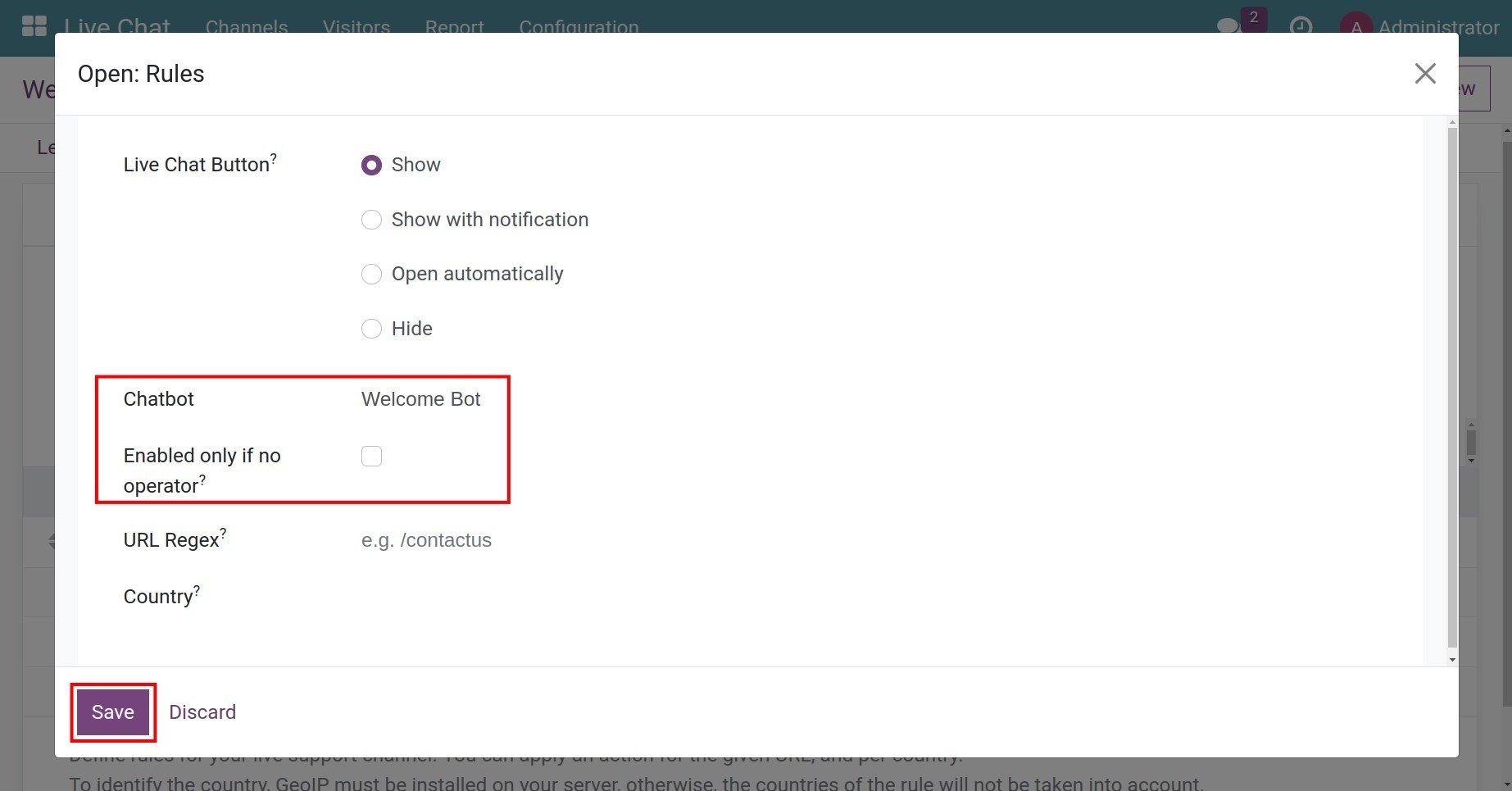The width and height of the screenshot is (1512, 791).
Task: Open the Chatbot field Welcome Bot
Action: [420, 399]
